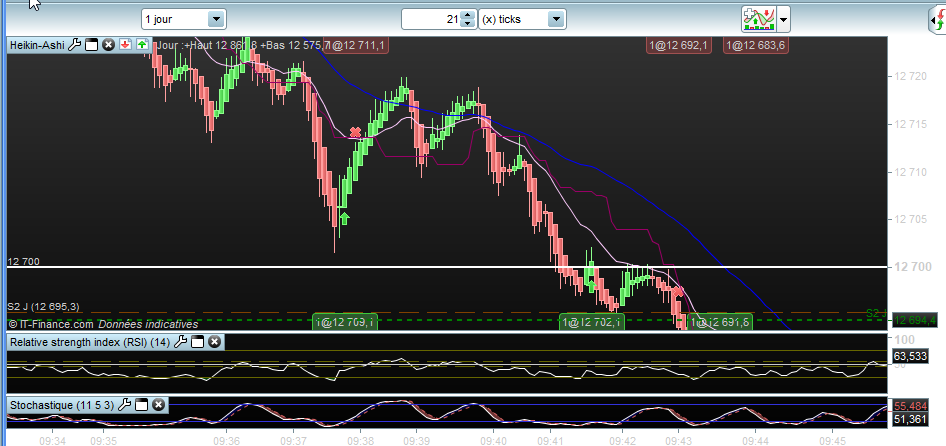This screenshot has width=946, height=446.
Task: Click the green buy arrow near 09:41
Action: [592, 285]
